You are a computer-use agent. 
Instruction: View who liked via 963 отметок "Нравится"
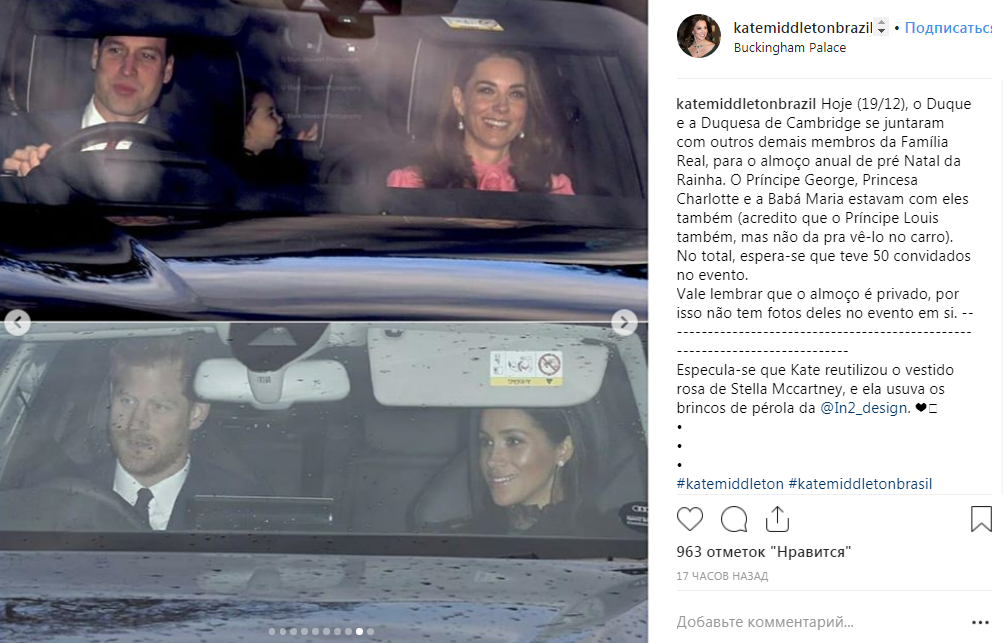click(x=764, y=552)
